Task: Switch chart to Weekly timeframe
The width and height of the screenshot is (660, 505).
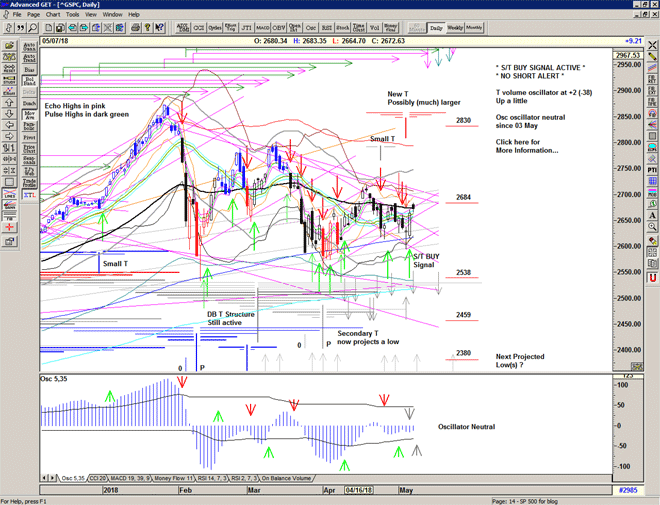Action: [456, 28]
